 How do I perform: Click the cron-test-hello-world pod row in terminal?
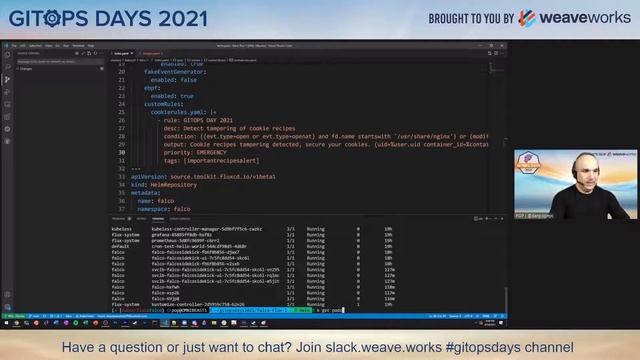pyautogui.click(x=252, y=247)
